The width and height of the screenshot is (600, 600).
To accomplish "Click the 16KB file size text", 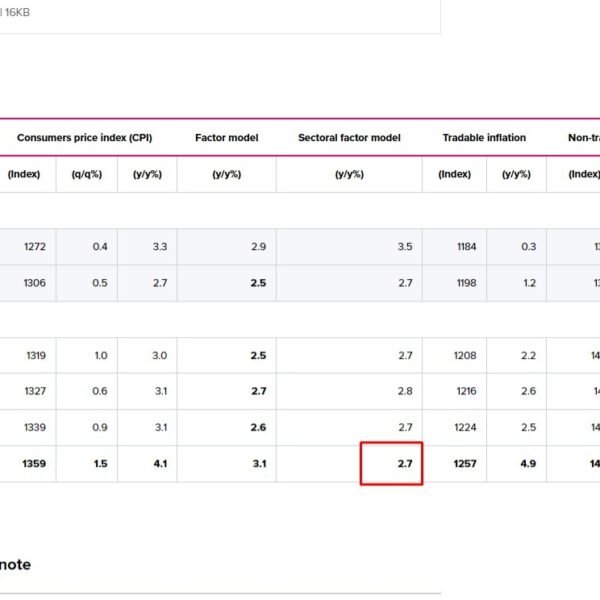I will 17,12.
